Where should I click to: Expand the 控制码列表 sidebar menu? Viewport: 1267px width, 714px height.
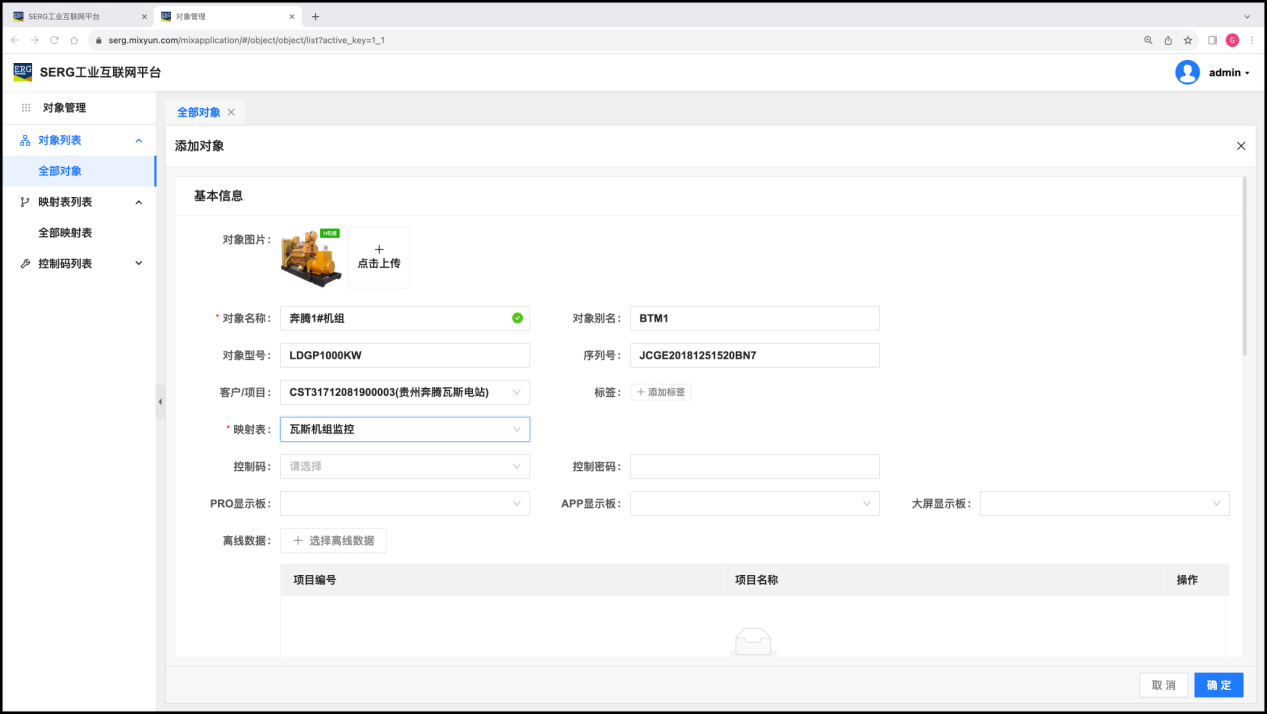(138, 264)
